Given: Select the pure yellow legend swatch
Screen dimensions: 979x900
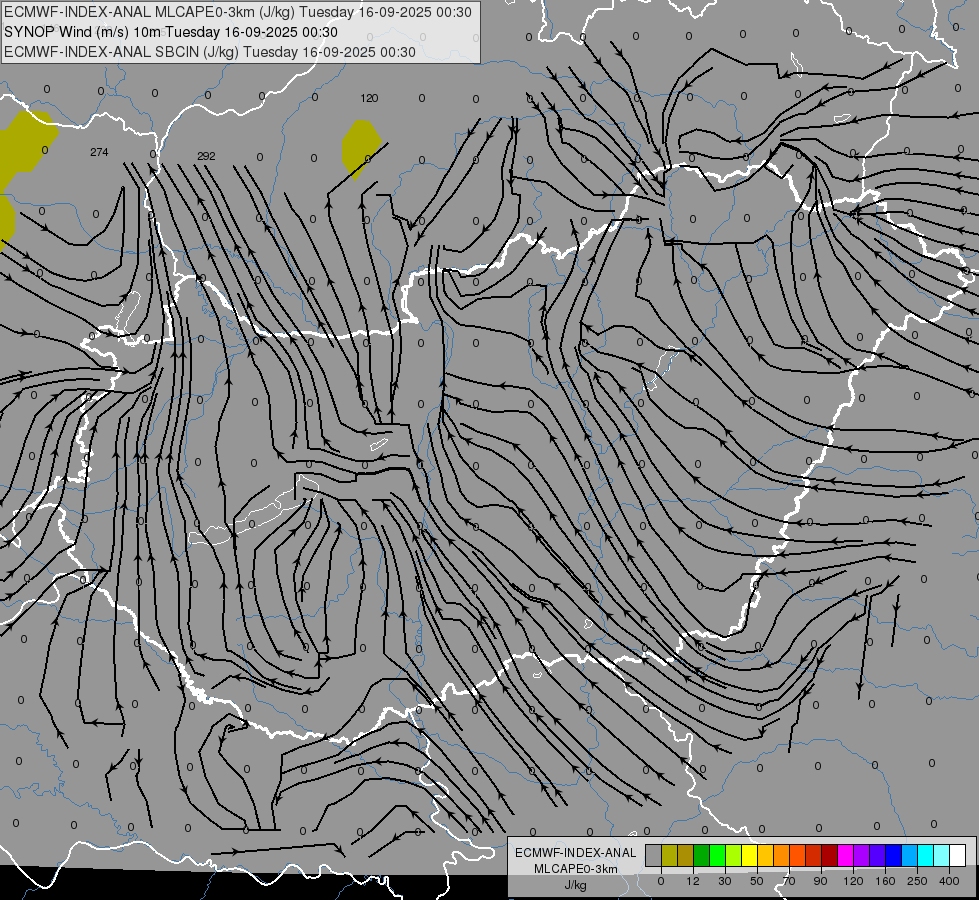Looking at the screenshot, I should (750, 855).
